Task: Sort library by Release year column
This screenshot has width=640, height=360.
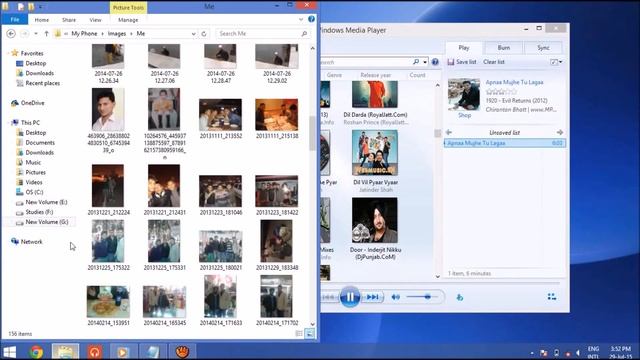Action: pos(376,75)
